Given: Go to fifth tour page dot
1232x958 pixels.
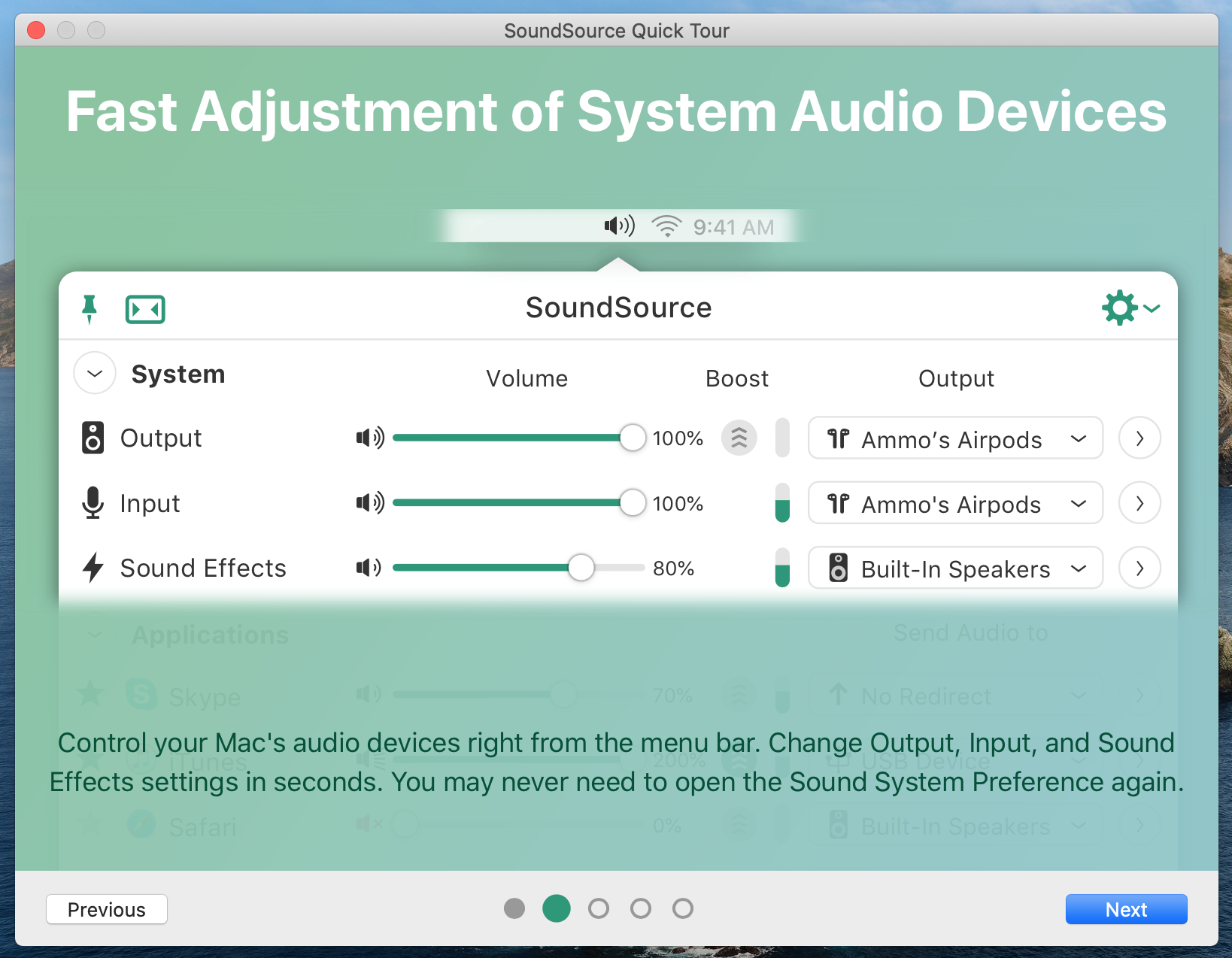Looking at the screenshot, I should (x=683, y=908).
